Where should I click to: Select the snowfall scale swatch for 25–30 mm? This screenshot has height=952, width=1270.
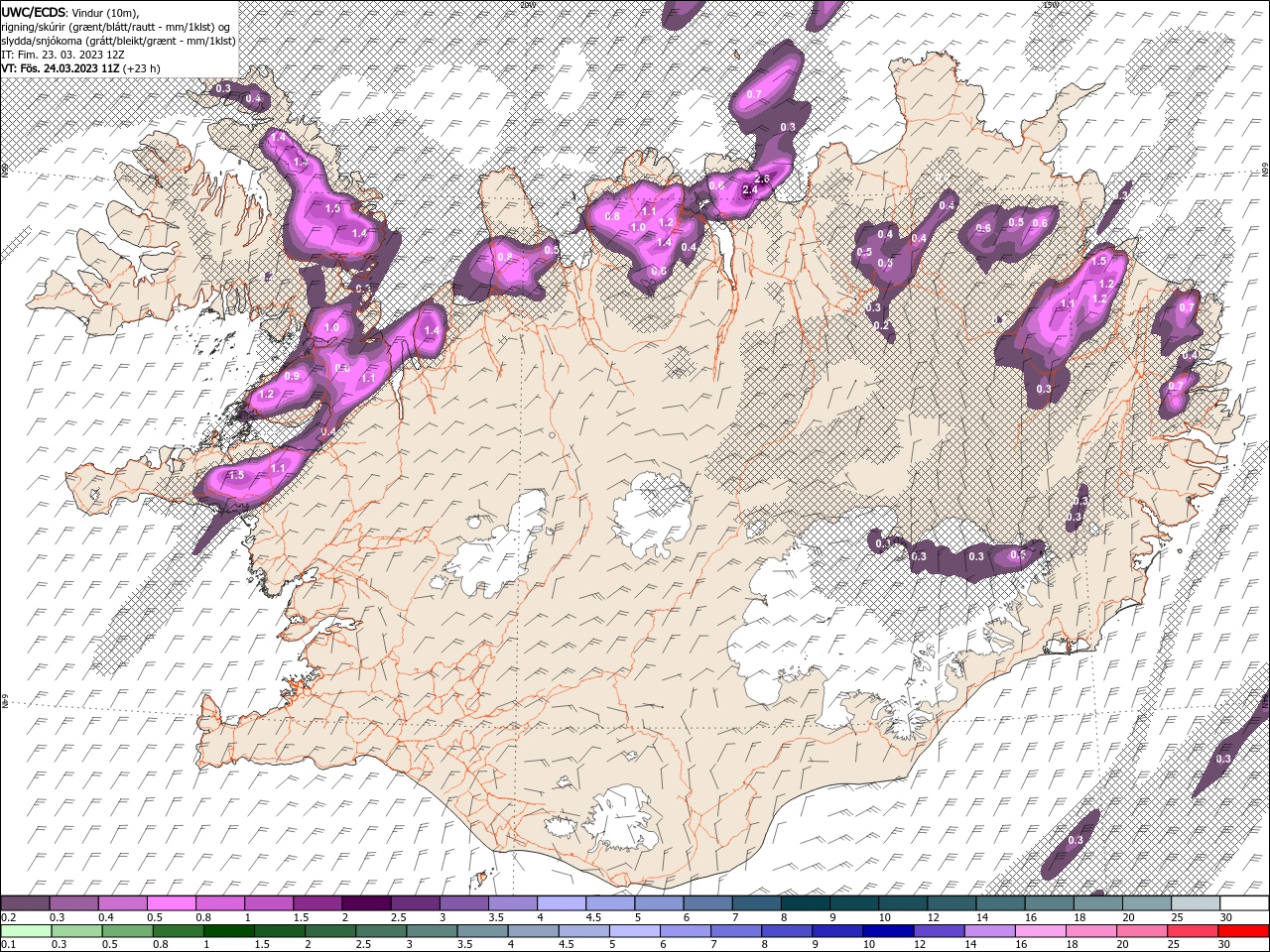1195,903
